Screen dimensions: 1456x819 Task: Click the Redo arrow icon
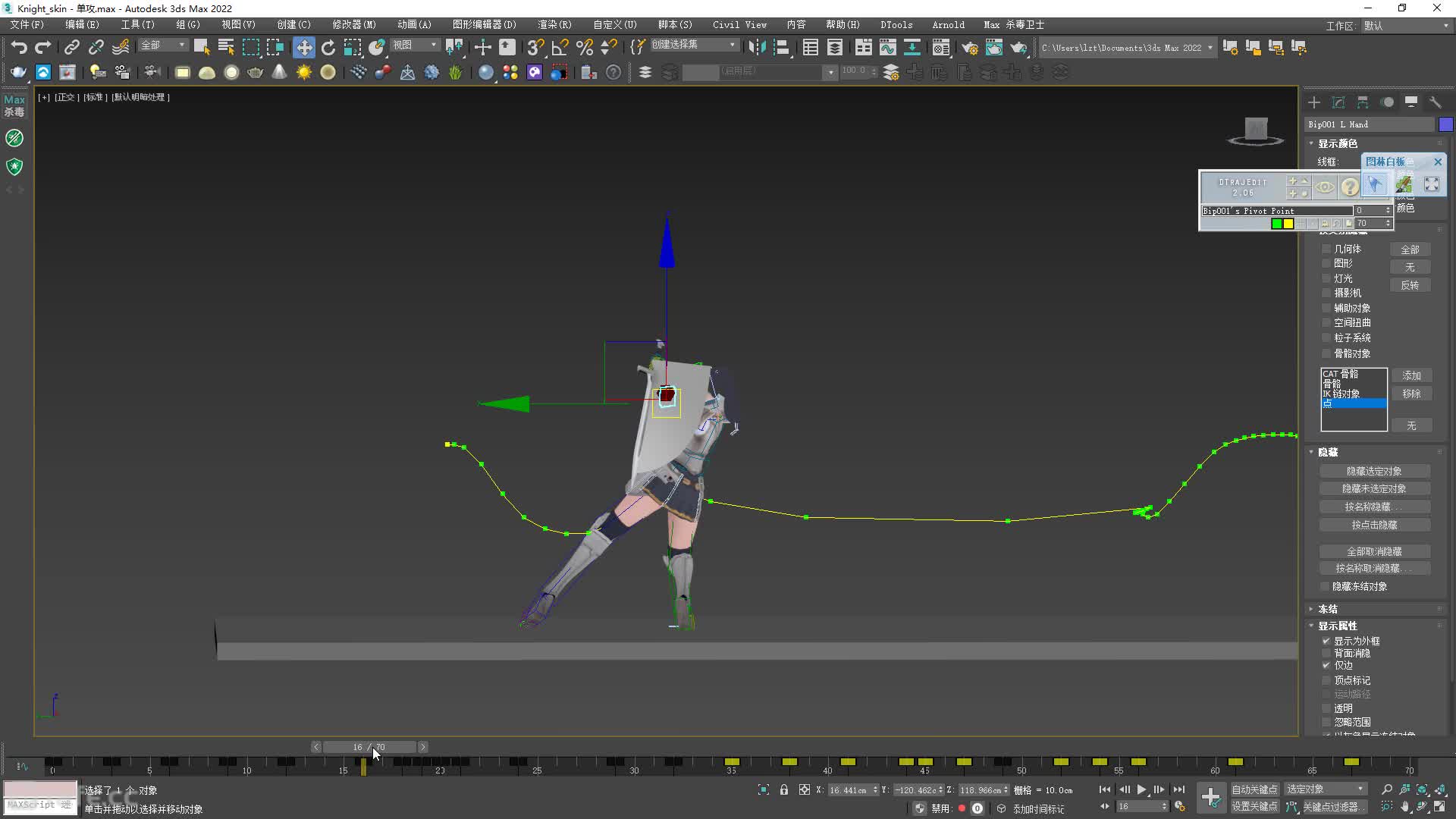pos(43,48)
